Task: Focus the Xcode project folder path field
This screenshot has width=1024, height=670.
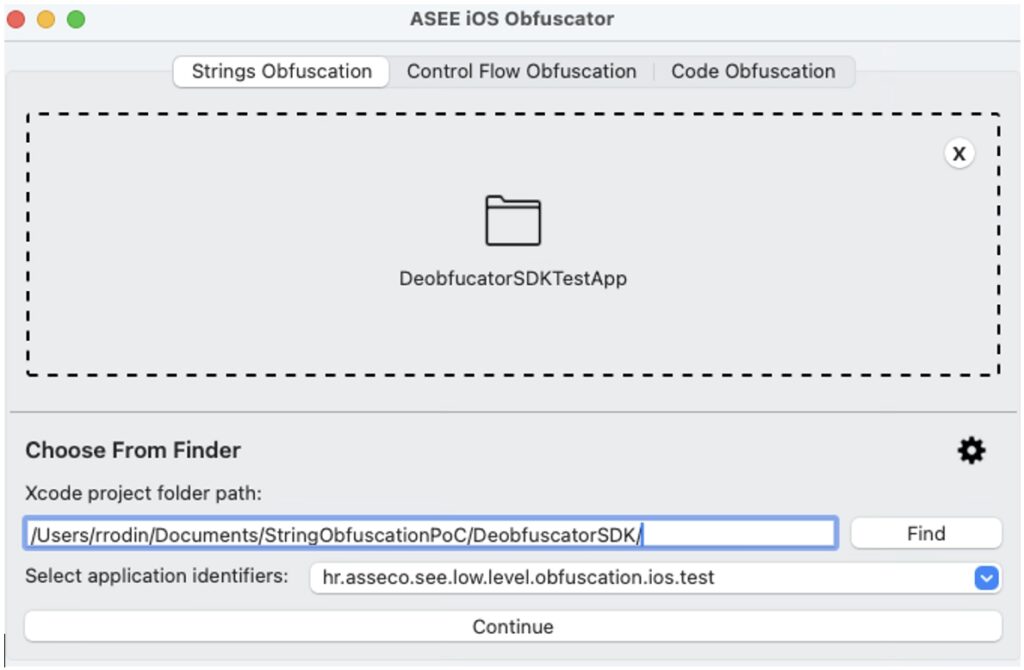Action: [x=430, y=534]
